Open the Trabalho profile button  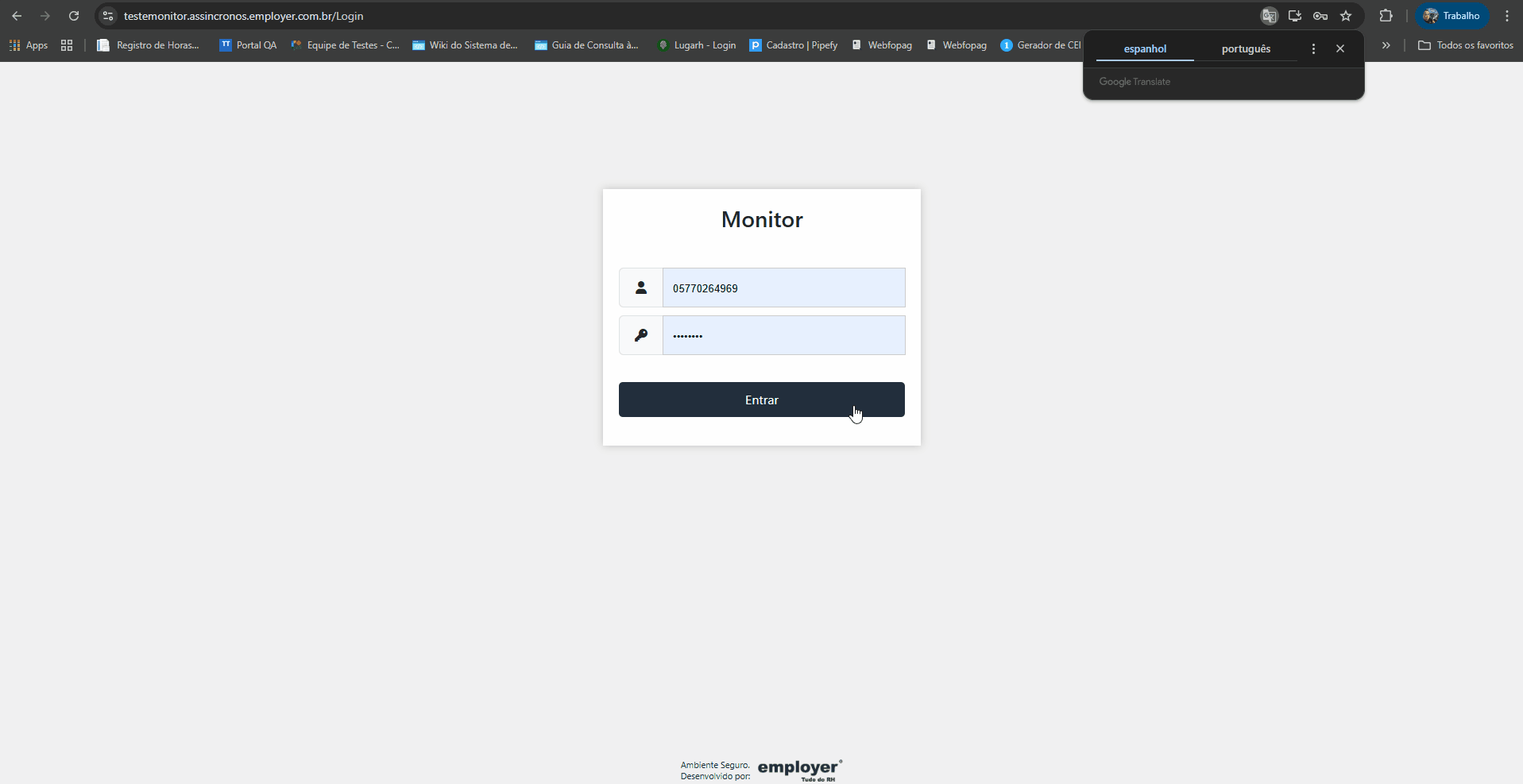point(1452,16)
